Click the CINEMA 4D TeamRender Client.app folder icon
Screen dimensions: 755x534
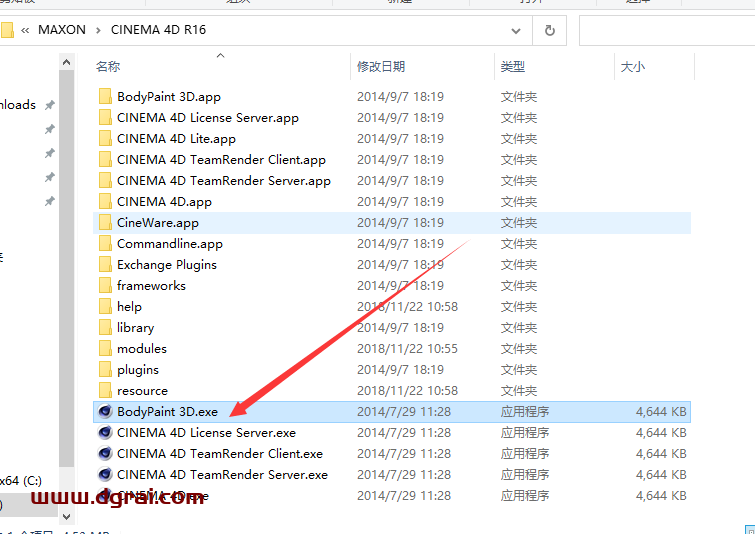point(105,160)
